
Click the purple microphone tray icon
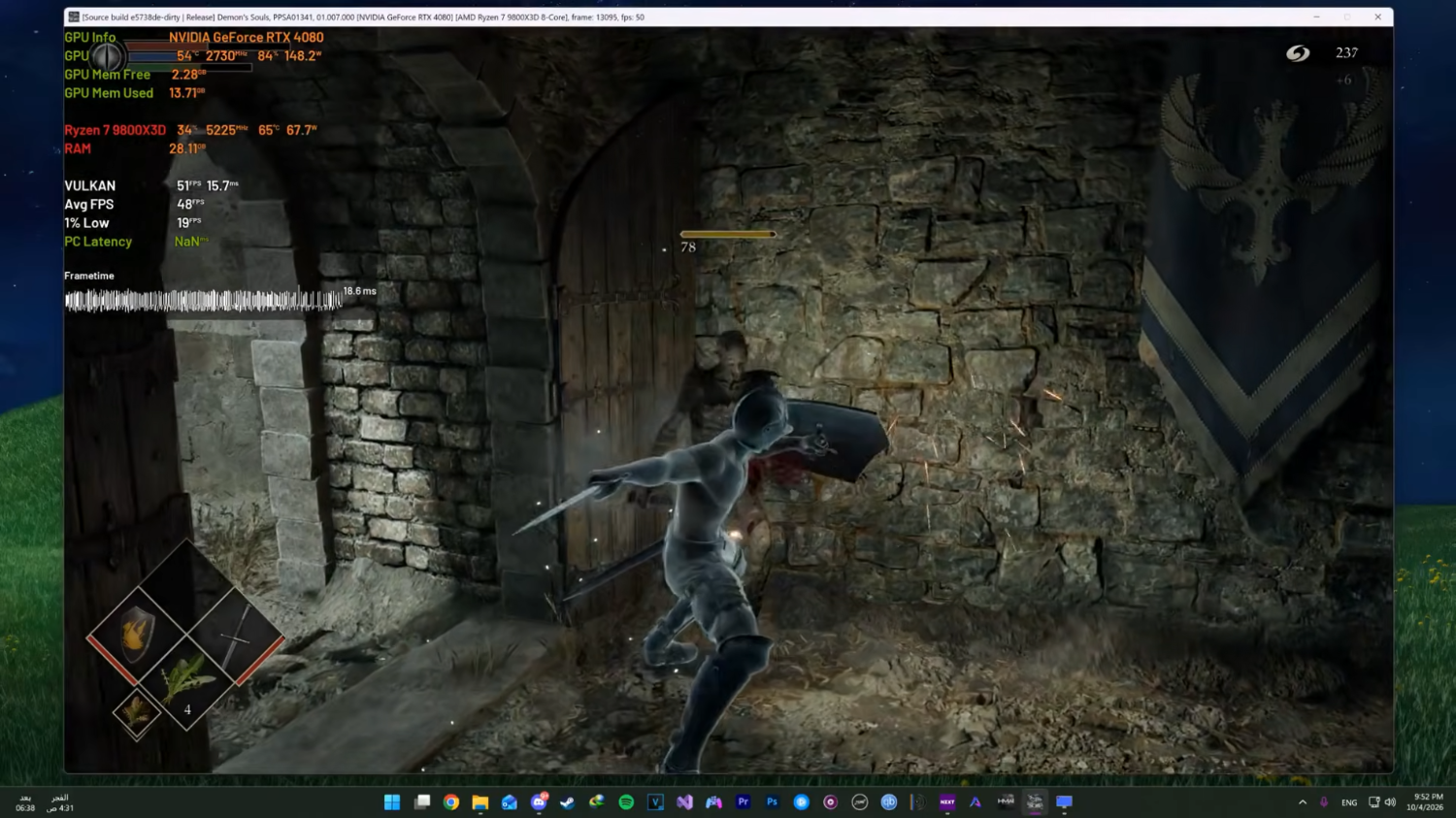click(1324, 802)
